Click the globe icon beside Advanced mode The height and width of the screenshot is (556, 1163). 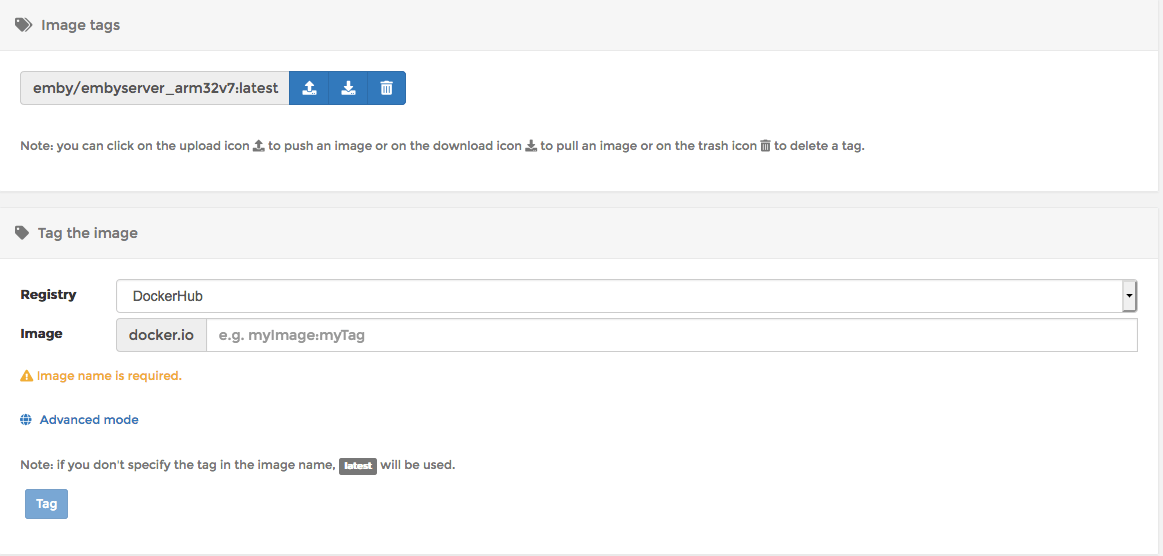[26, 420]
